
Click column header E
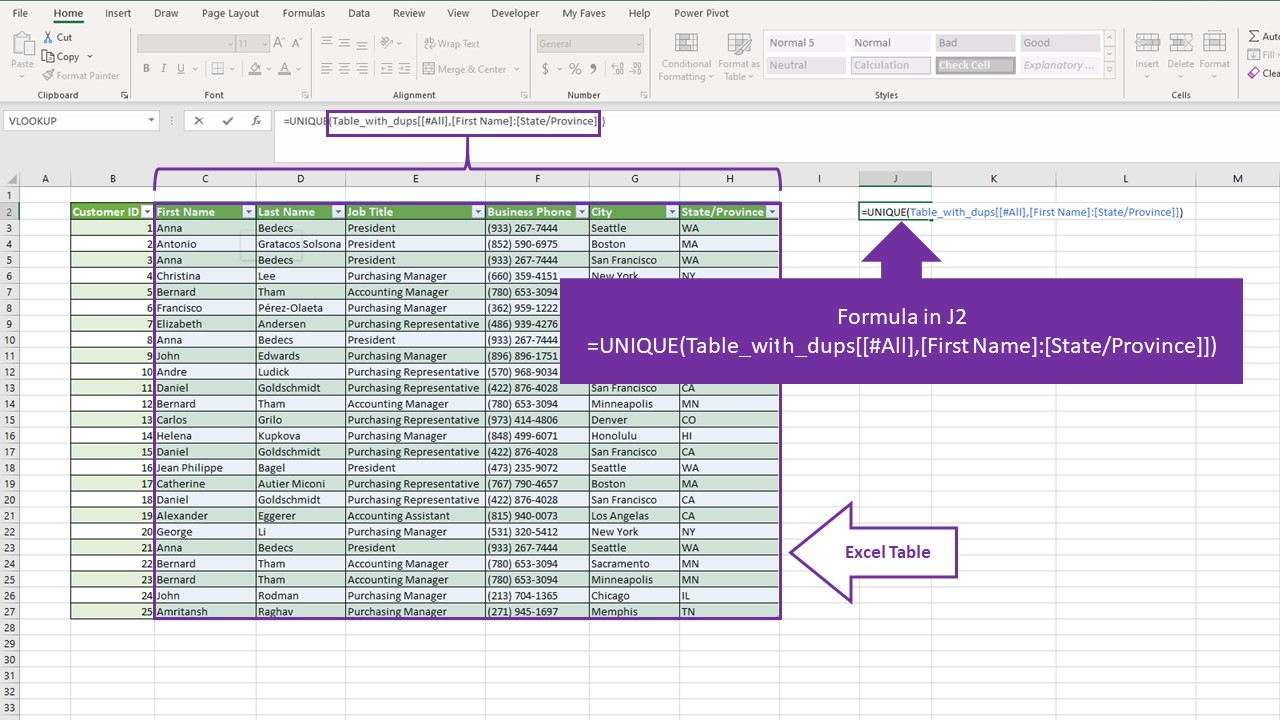[415, 179]
